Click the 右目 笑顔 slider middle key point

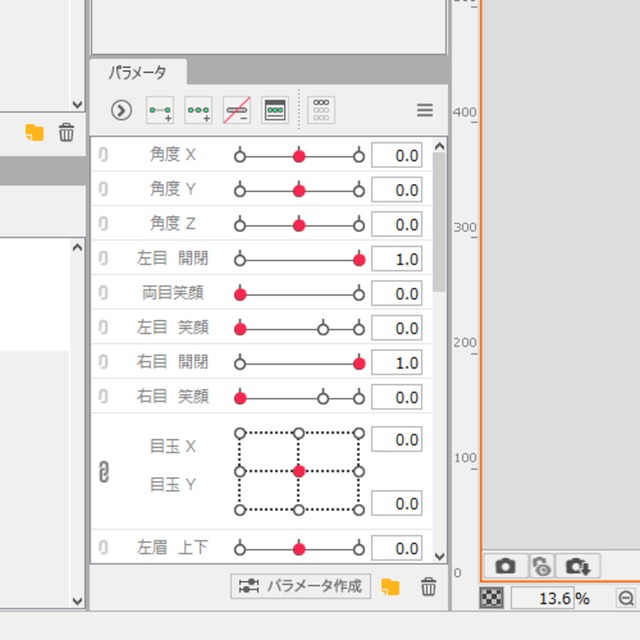pyautogui.click(x=323, y=398)
